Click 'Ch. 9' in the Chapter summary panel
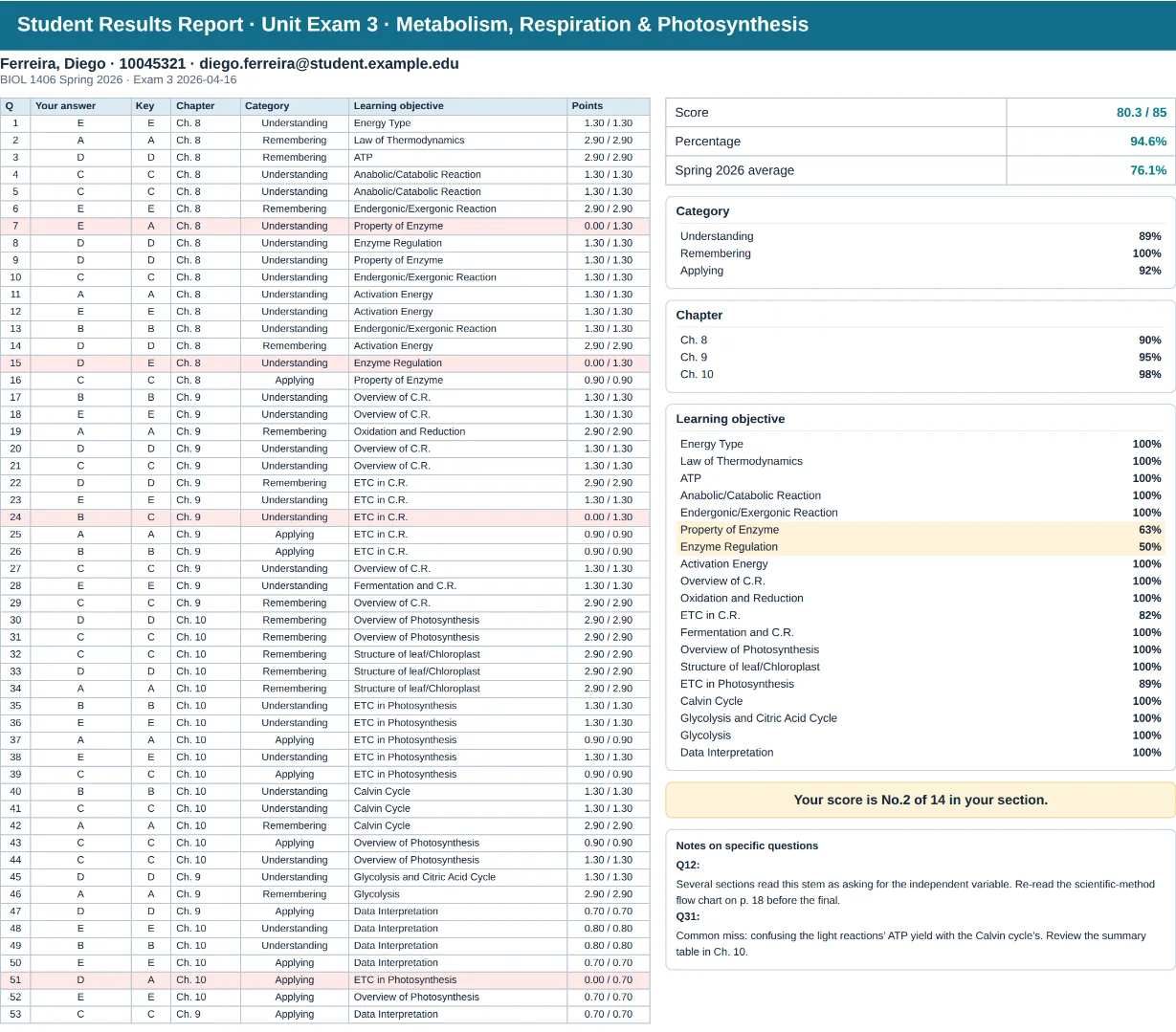1176x1032 pixels. click(694, 358)
